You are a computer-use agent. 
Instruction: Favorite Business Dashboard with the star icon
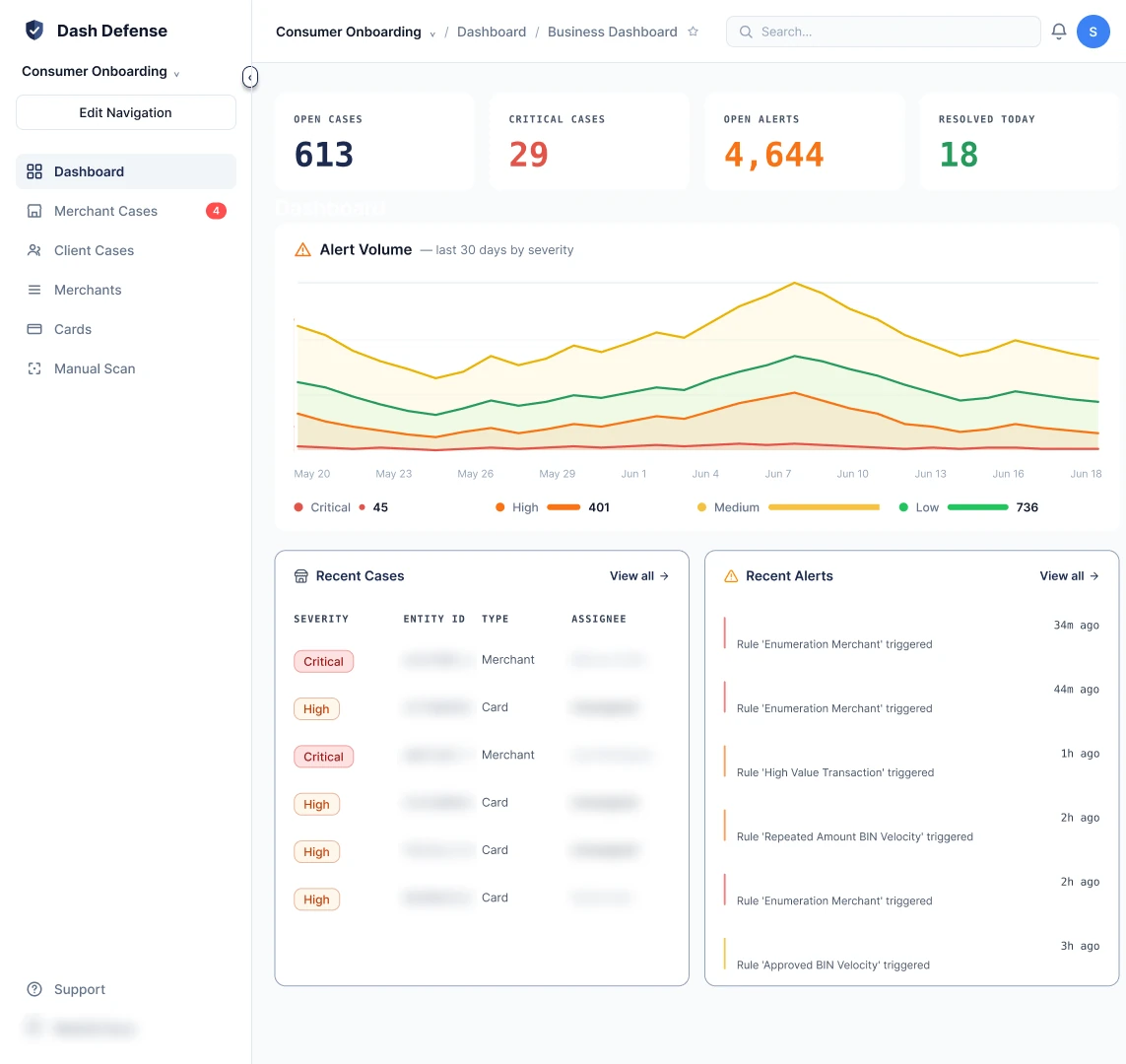point(693,32)
